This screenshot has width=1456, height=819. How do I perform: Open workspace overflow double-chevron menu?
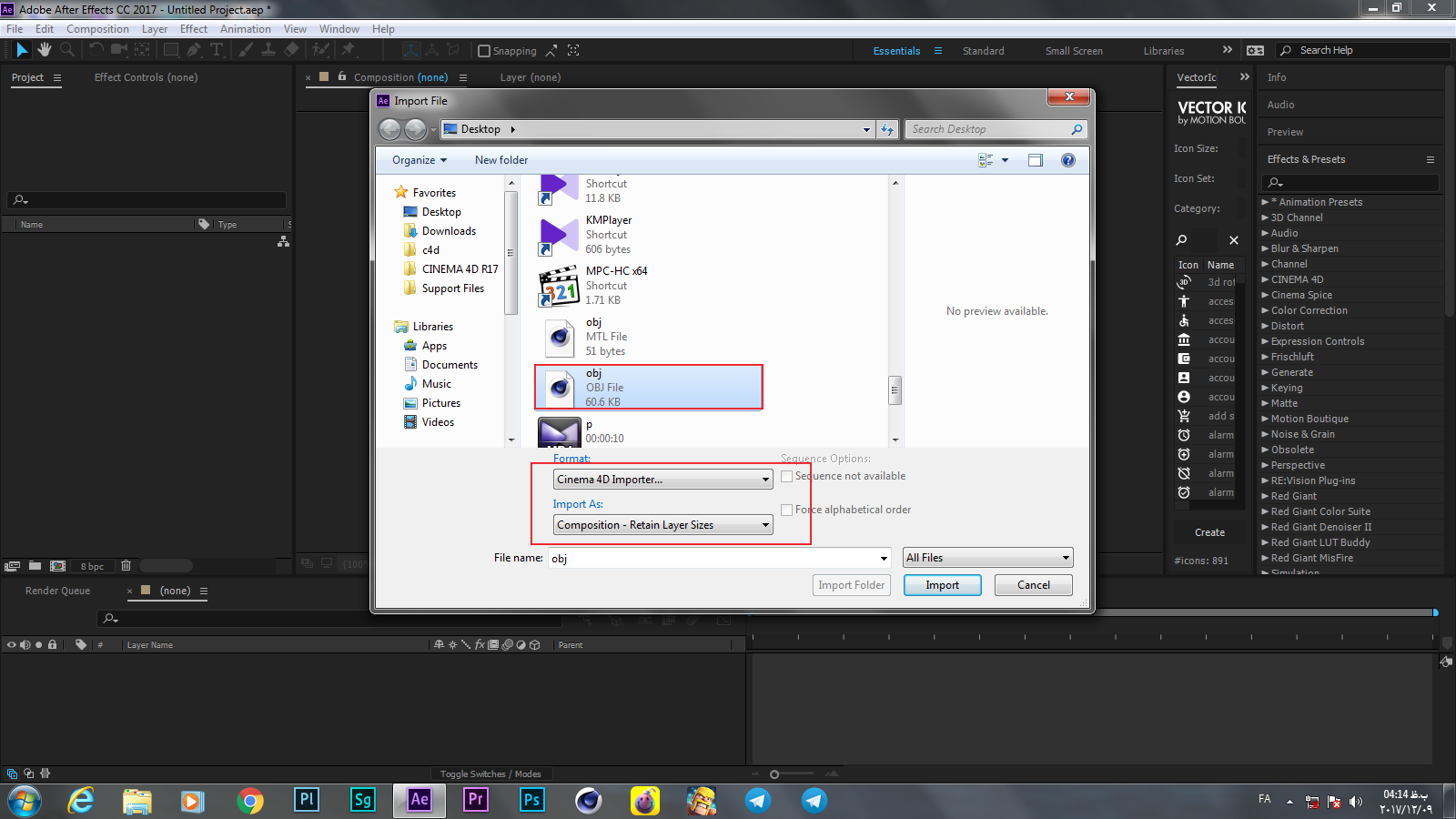point(1228,50)
